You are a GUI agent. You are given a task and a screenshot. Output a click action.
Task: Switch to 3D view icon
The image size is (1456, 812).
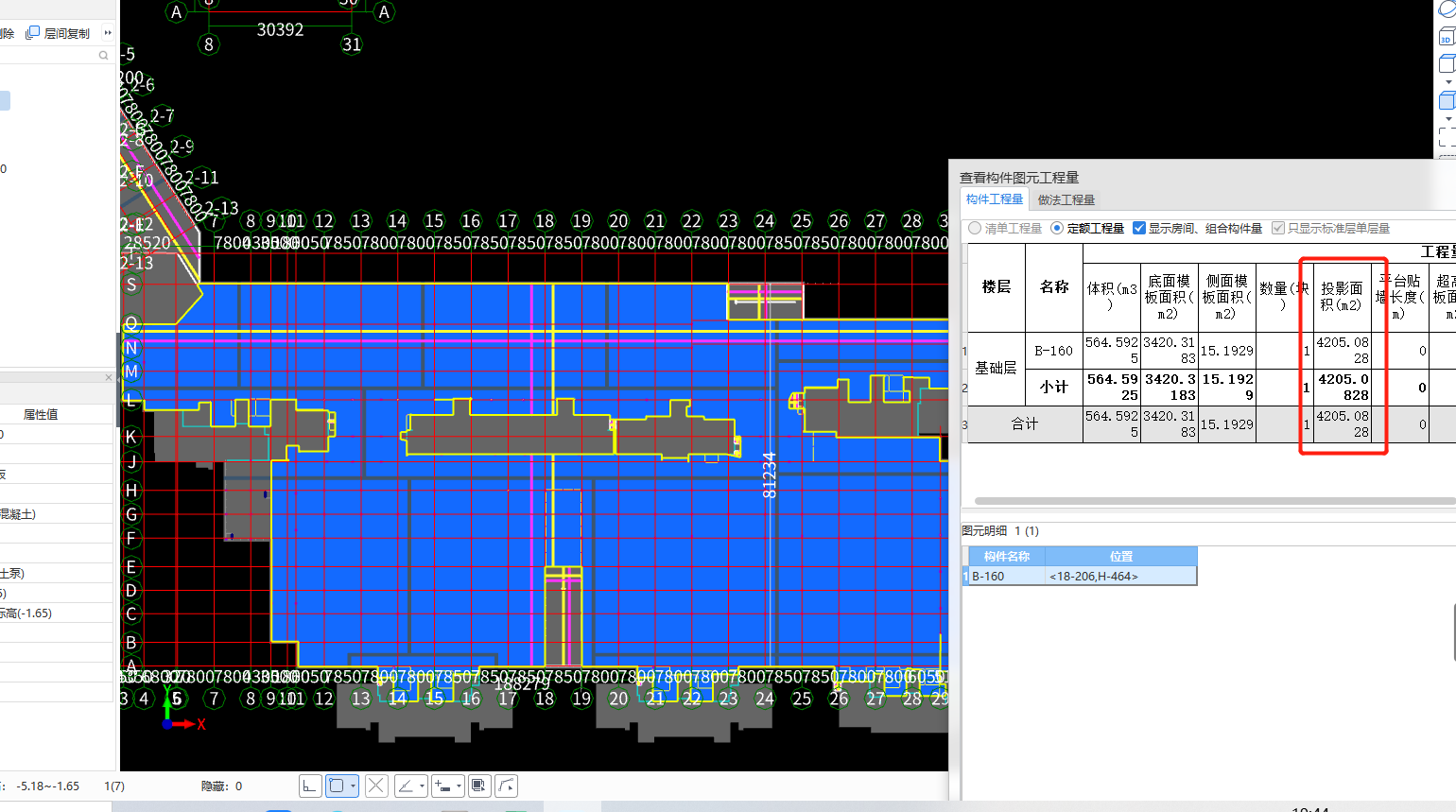(x=1447, y=37)
